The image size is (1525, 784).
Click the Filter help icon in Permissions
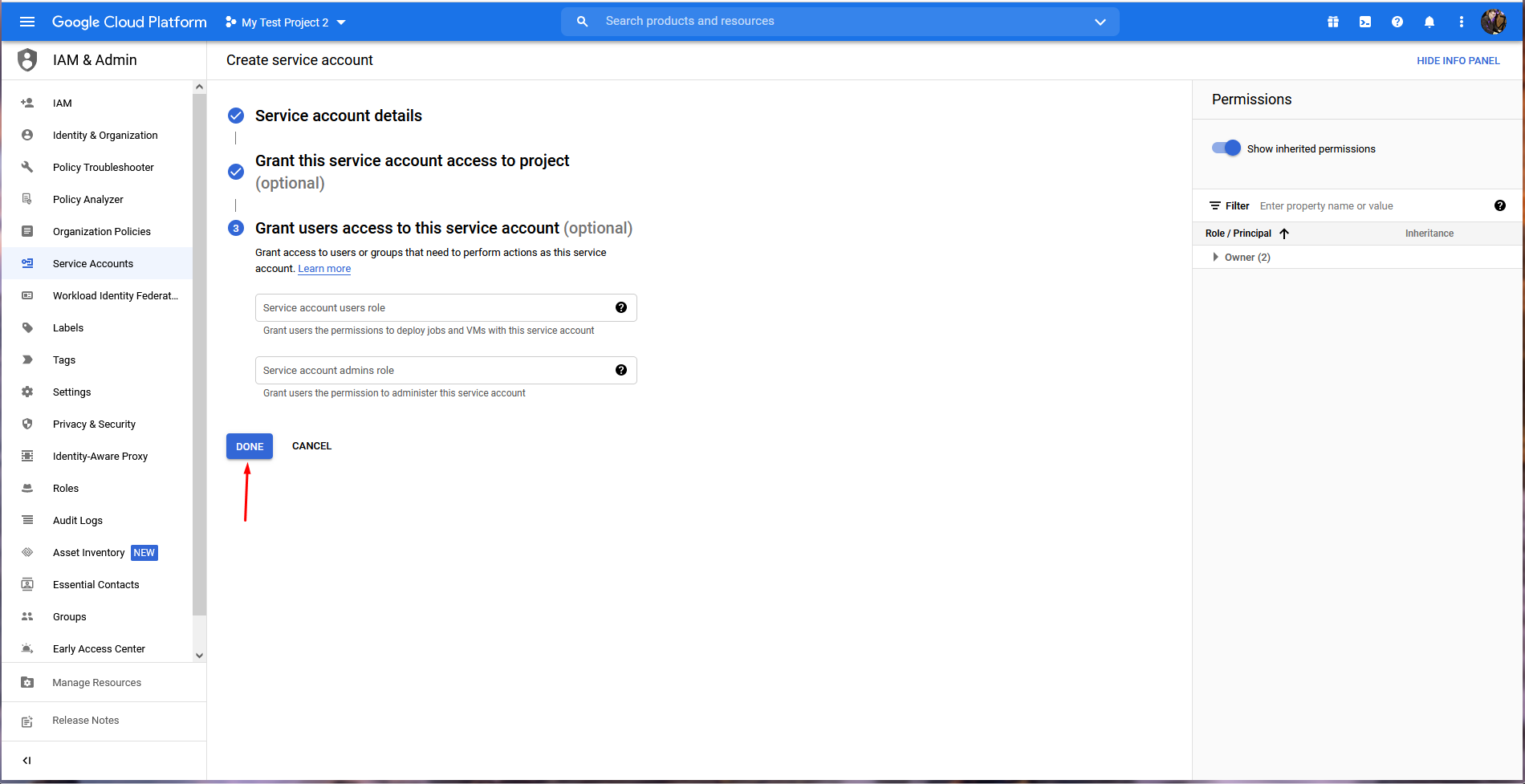click(x=1499, y=205)
